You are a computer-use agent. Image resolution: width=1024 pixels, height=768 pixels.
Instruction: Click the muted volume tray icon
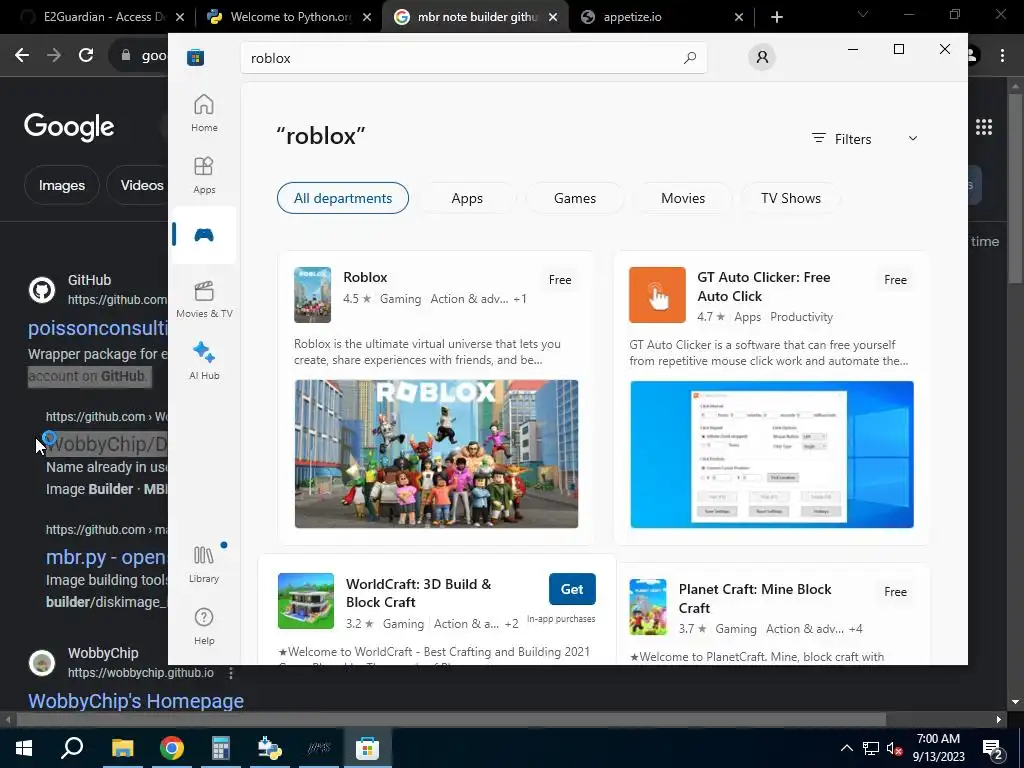[894, 748]
